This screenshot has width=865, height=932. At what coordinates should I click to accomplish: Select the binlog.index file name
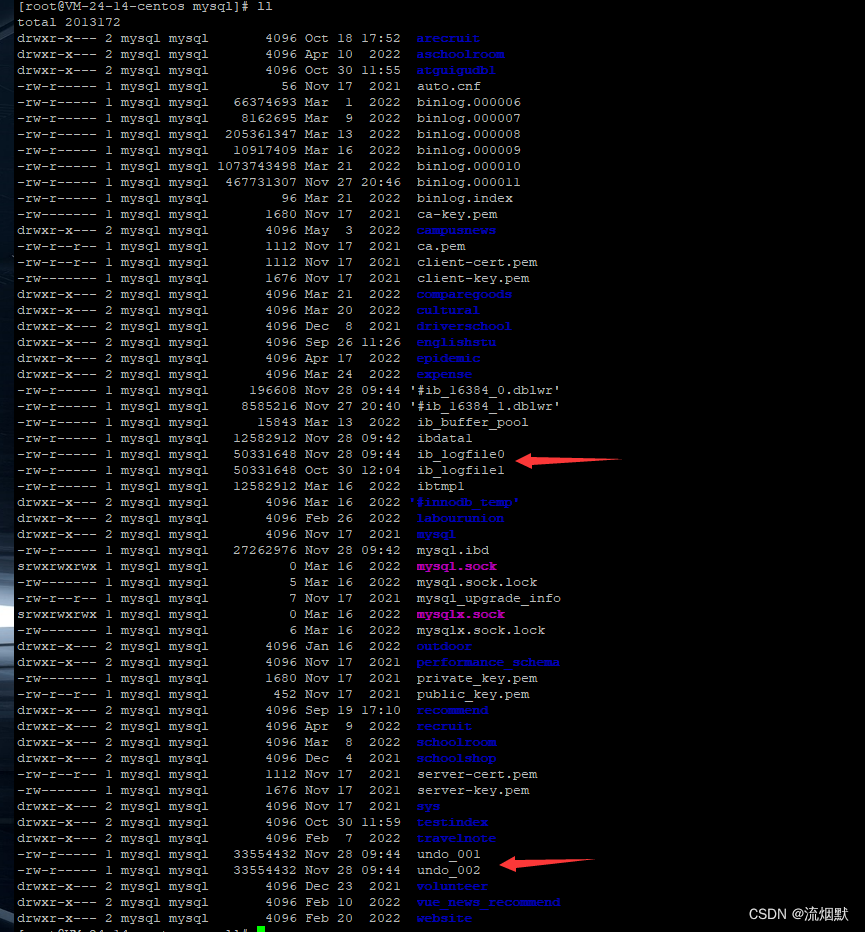click(464, 199)
